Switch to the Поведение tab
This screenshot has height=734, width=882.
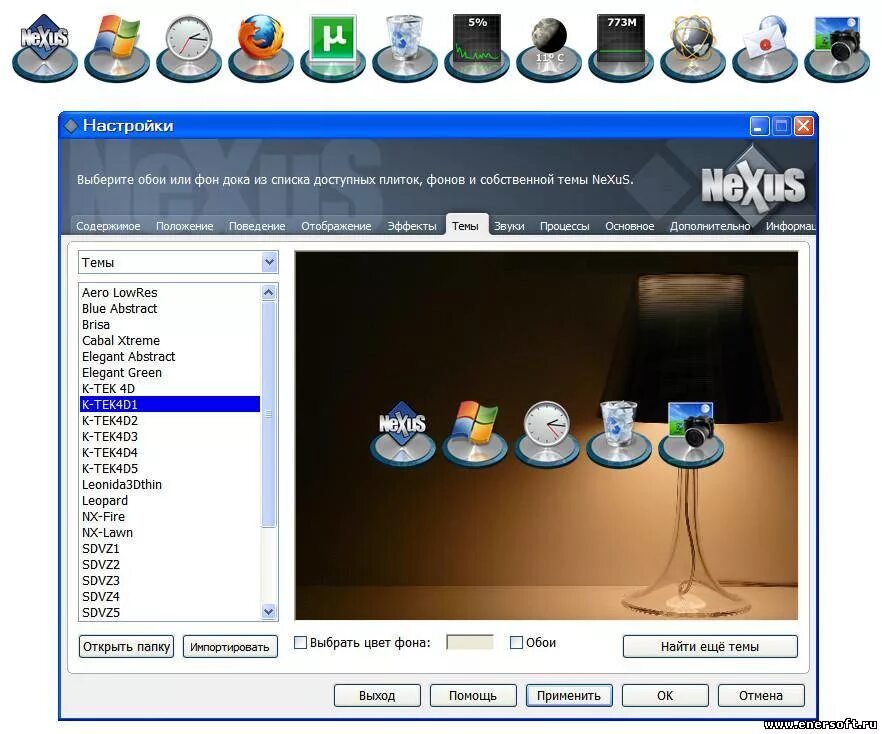pos(257,226)
